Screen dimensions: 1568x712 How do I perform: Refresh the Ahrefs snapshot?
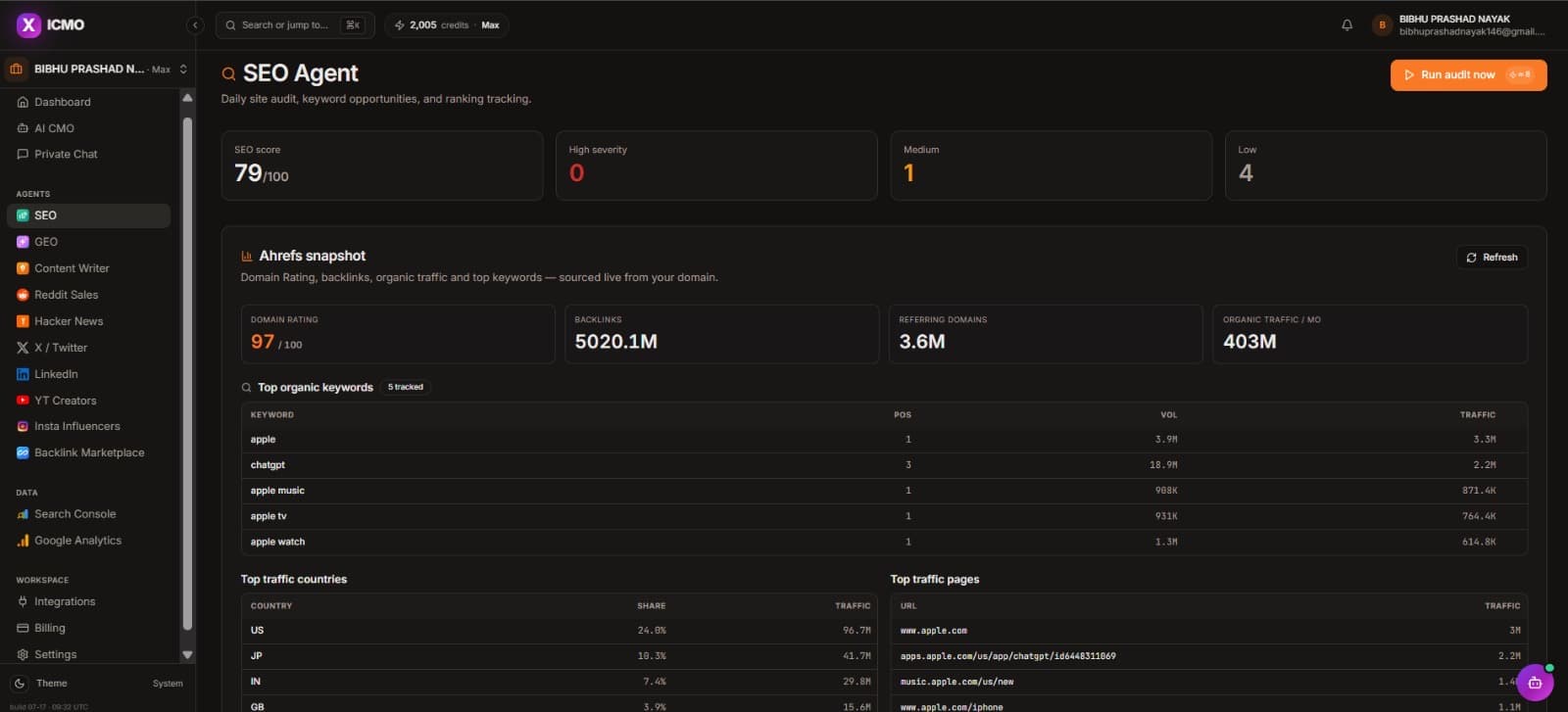(1492, 258)
